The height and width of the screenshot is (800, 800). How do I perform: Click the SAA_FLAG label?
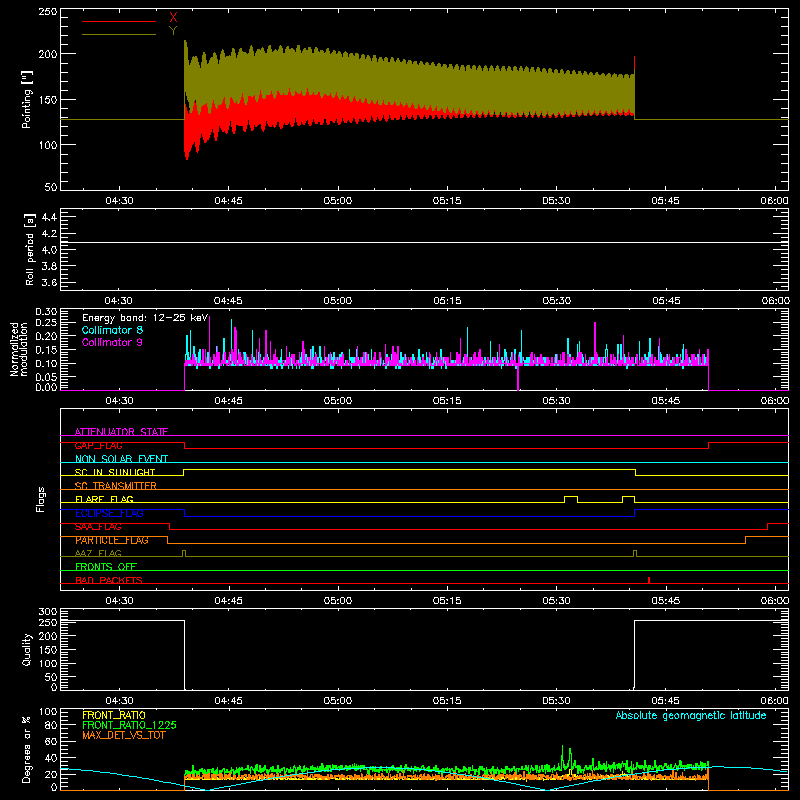click(98, 527)
